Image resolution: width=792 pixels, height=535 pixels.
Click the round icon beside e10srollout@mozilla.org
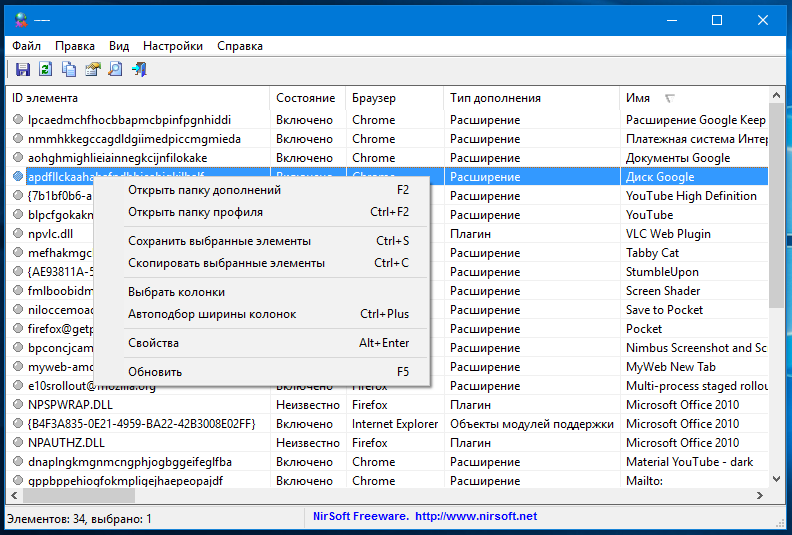tap(18, 385)
